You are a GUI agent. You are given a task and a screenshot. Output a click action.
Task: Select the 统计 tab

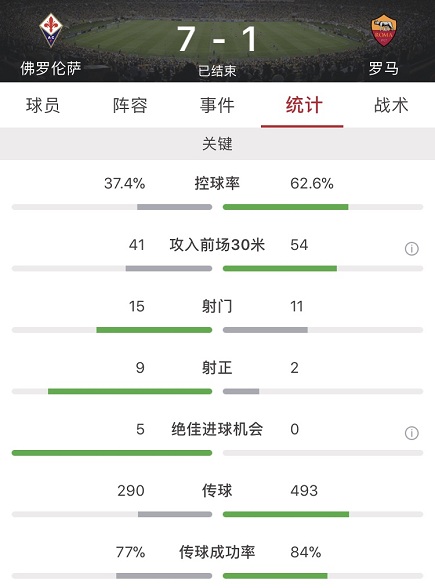pos(304,105)
